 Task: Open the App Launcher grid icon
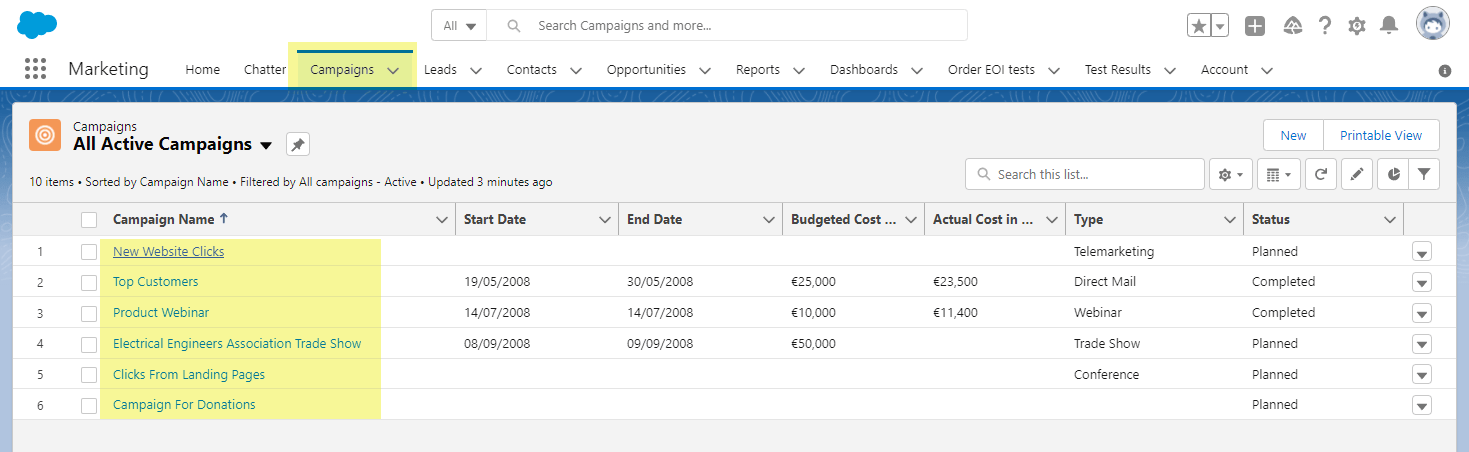[x=35, y=69]
